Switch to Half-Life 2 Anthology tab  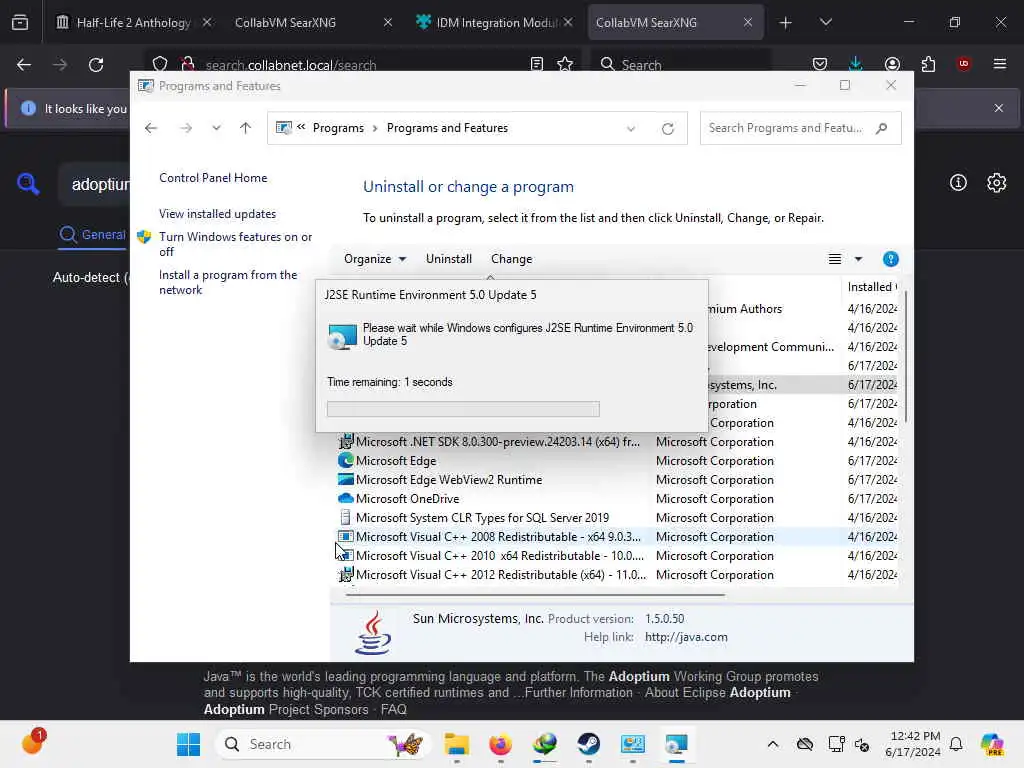[134, 23]
